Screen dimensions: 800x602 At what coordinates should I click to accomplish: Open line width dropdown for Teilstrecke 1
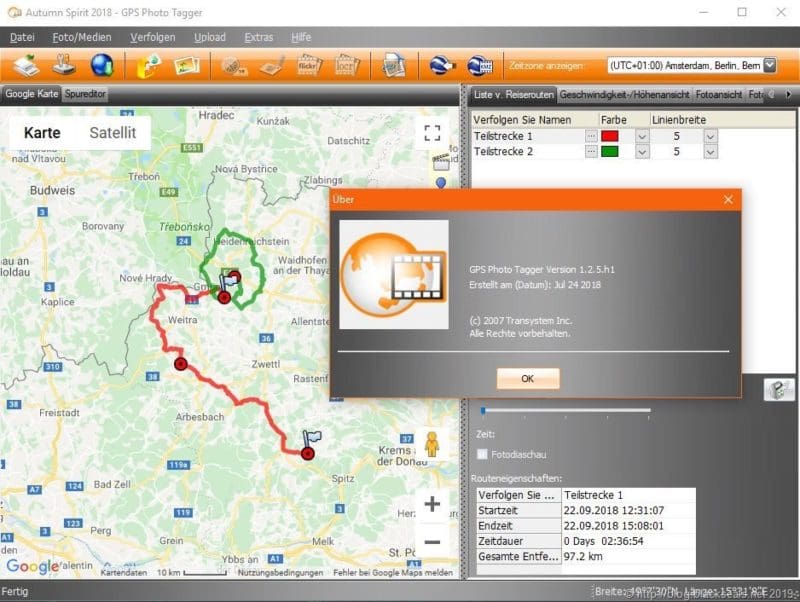710,136
